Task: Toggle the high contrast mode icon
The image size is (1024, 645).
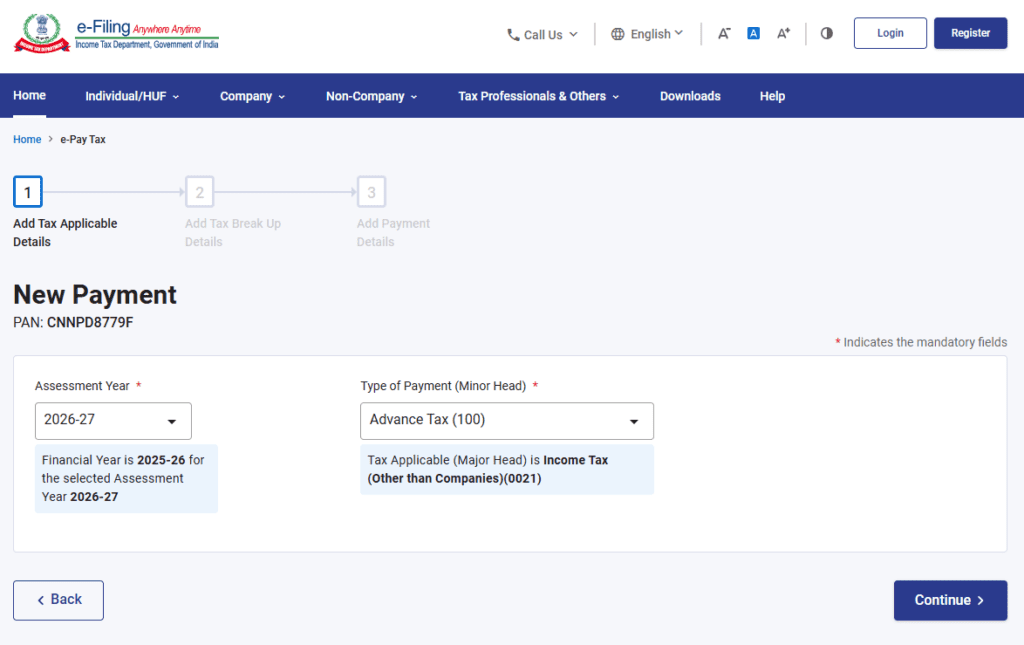Action: [x=826, y=34]
